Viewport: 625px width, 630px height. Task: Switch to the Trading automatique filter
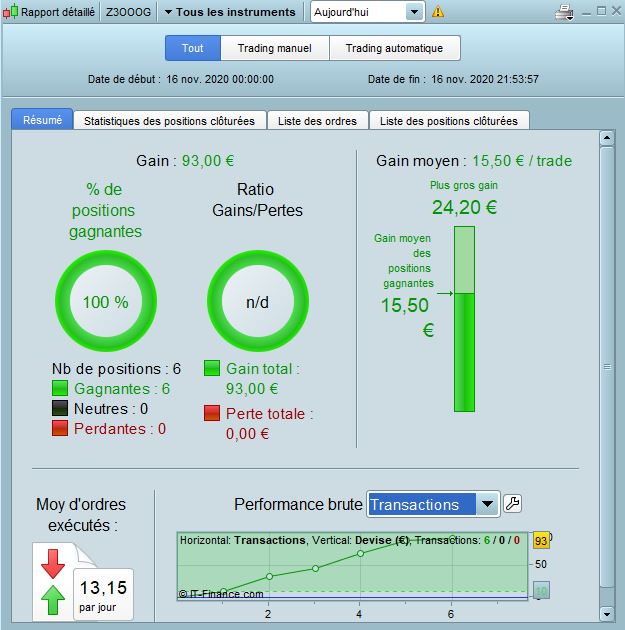coord(394,48)
